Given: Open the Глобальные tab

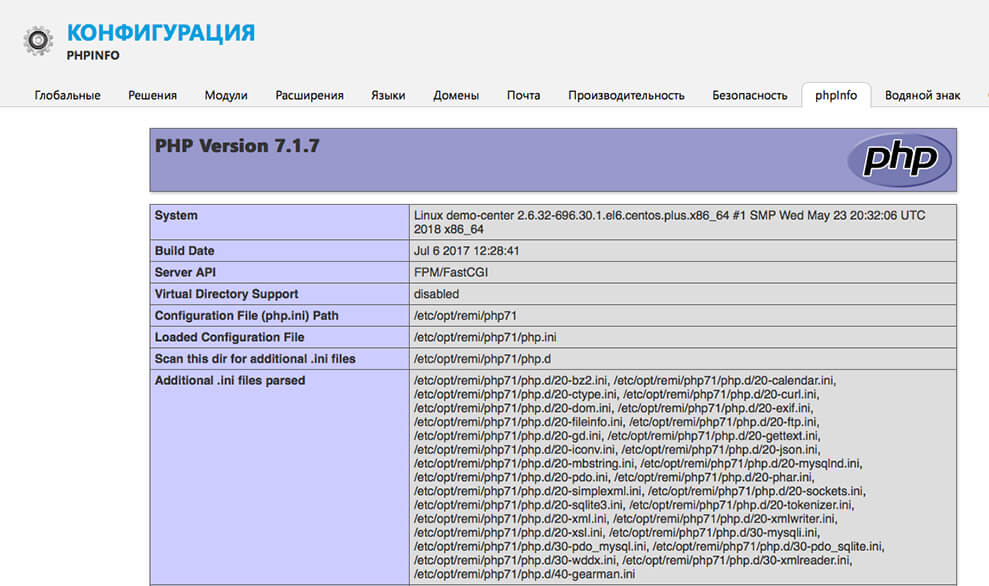Looking at the screenshot, I should click(x=67, y=95).
